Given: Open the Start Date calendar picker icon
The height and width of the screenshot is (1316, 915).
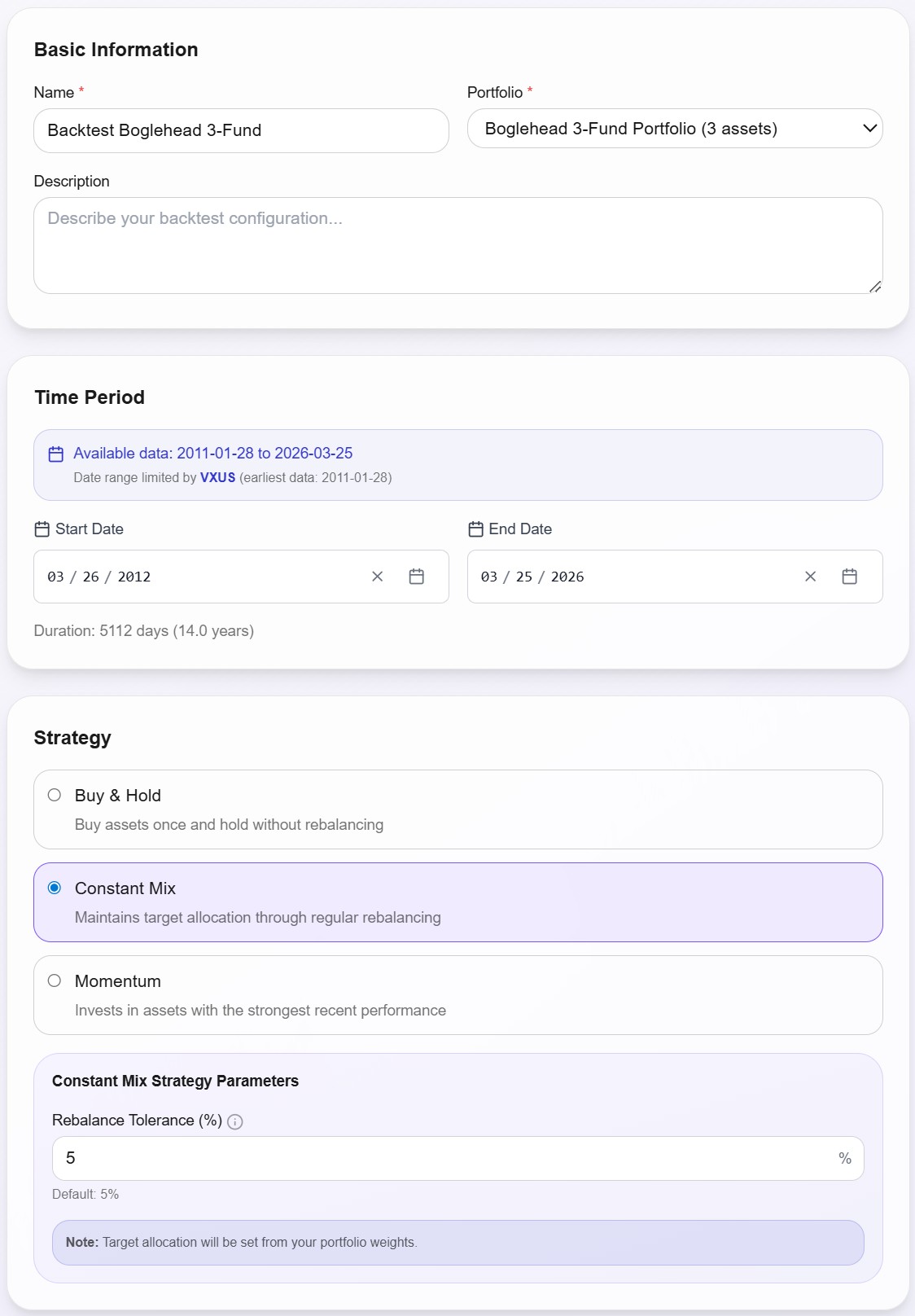Looking at the screenshot, I should pos(417,577).
